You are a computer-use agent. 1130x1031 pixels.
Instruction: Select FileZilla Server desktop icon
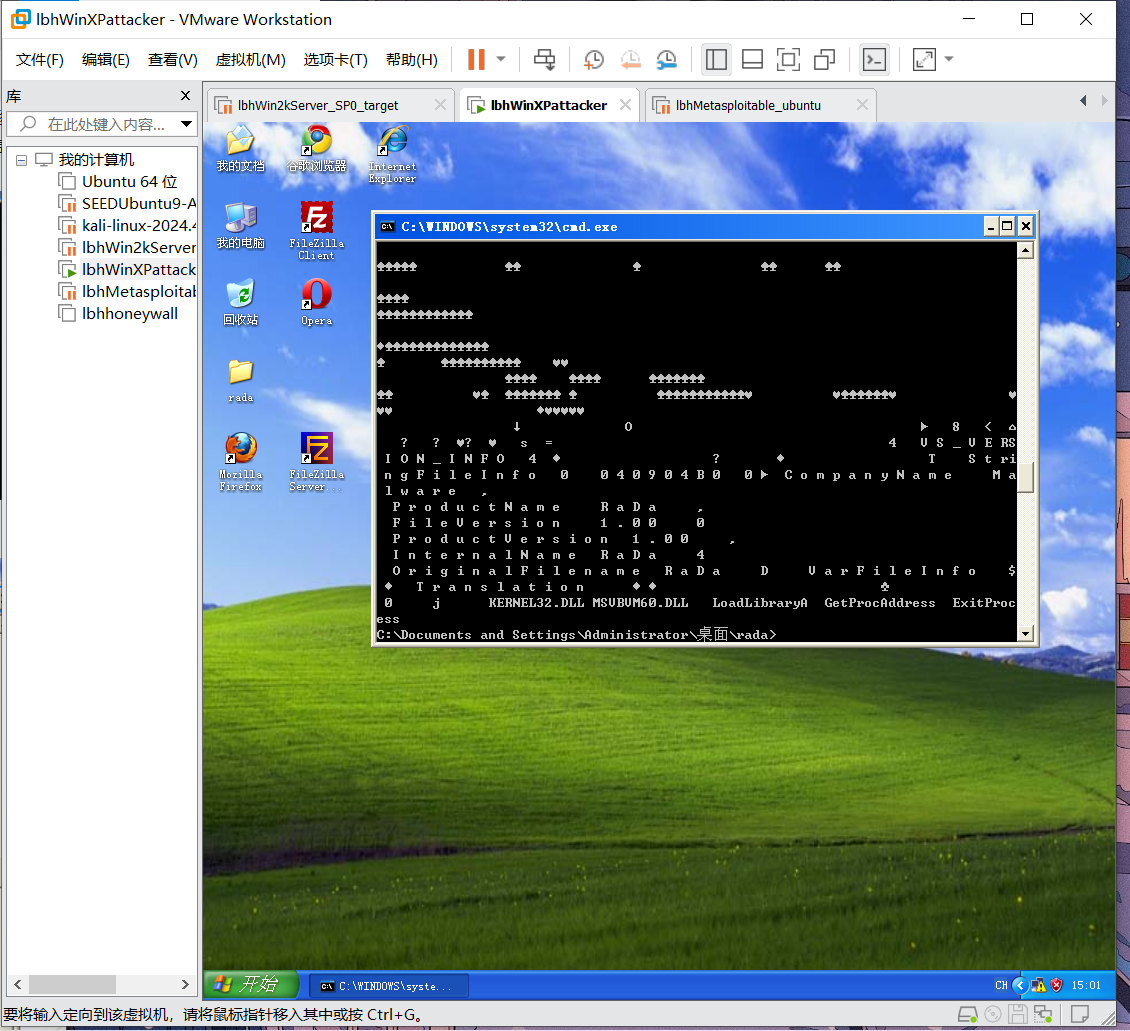316,462
